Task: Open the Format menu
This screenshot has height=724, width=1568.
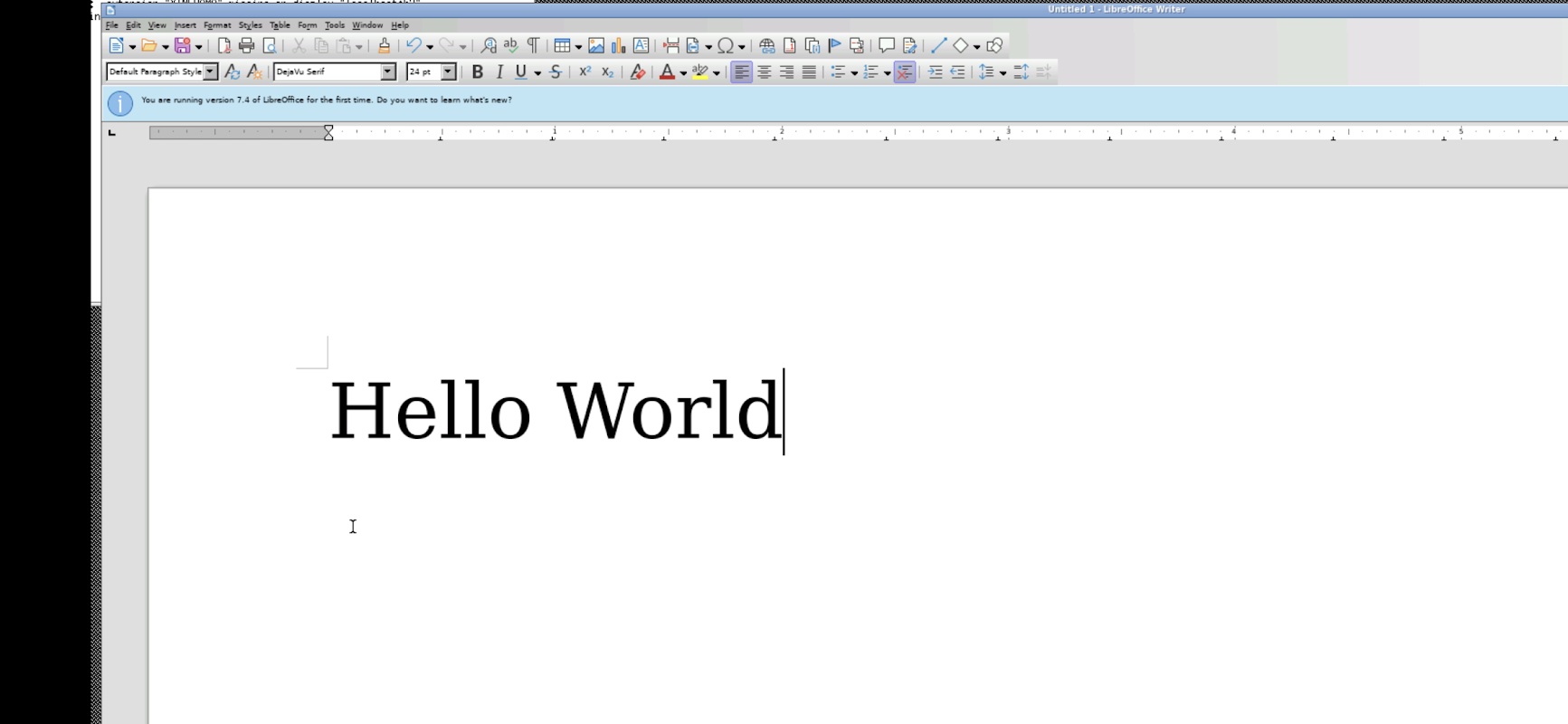Action: coord(216,25)
